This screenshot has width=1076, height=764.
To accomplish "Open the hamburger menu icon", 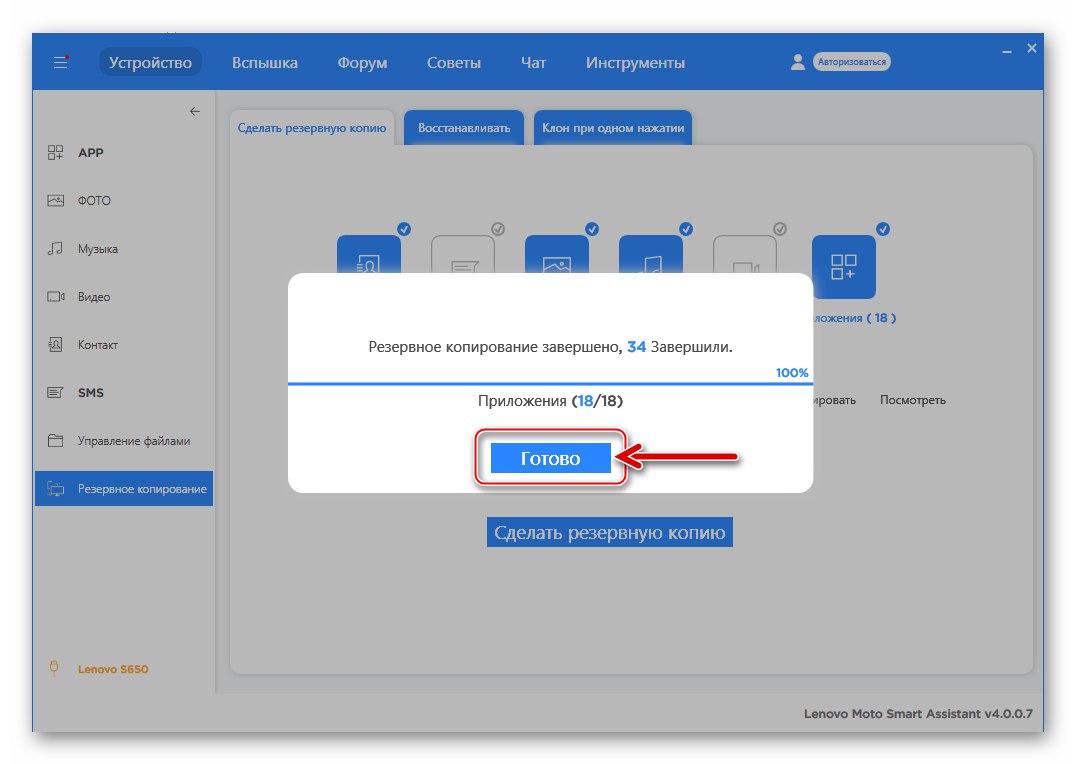I will (60, 62).
